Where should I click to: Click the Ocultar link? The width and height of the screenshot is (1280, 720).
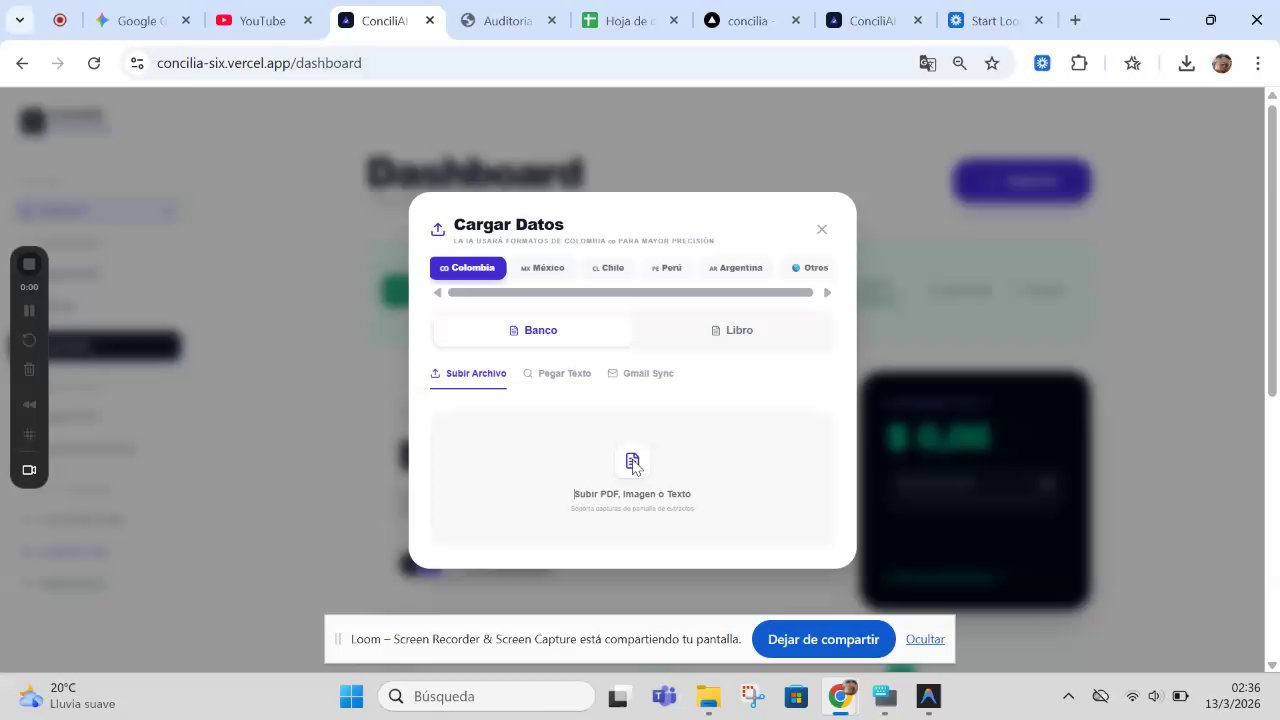click(925, 639)
